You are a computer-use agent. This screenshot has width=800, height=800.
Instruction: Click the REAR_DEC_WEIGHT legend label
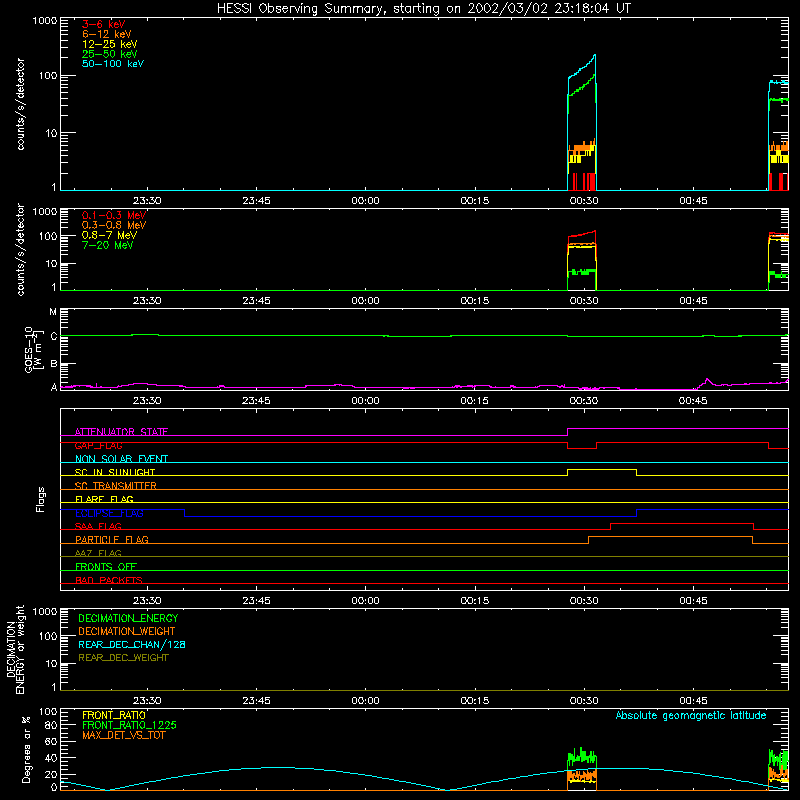(x=123, y=658)
